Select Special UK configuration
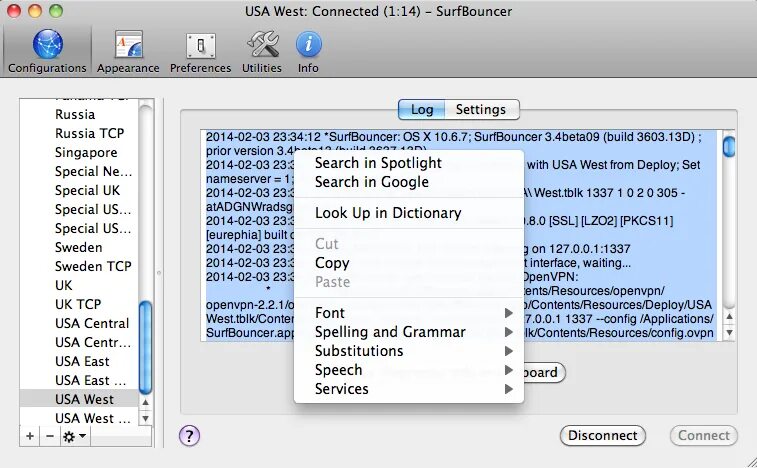The image size is (757, 468). pyautogui.click(x=79, y=190)
